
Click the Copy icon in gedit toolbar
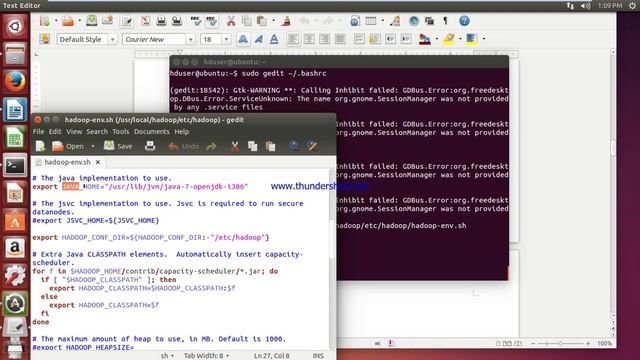point(253,146)
